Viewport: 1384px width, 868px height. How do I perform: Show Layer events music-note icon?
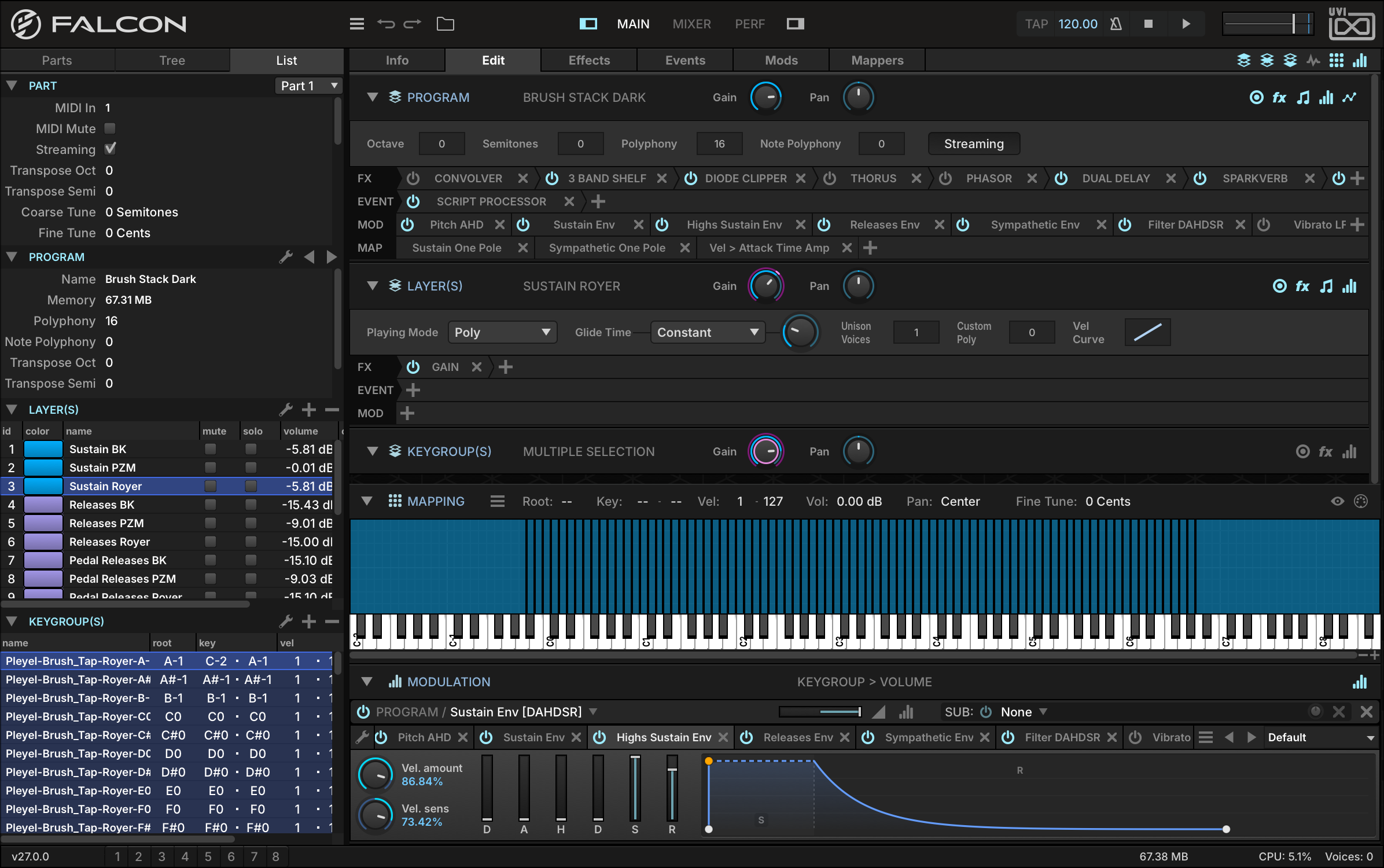click(x=1326, y=286)
